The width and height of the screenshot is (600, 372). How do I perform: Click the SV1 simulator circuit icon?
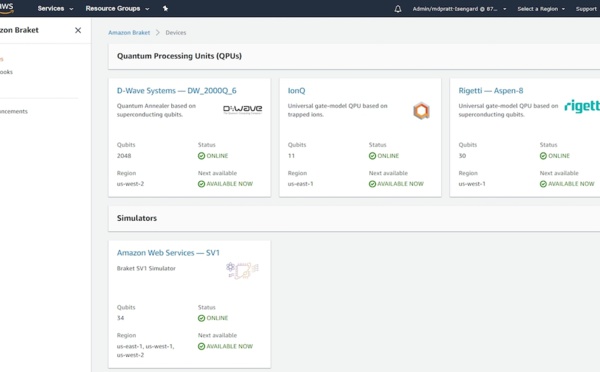(x=242, y=271)
